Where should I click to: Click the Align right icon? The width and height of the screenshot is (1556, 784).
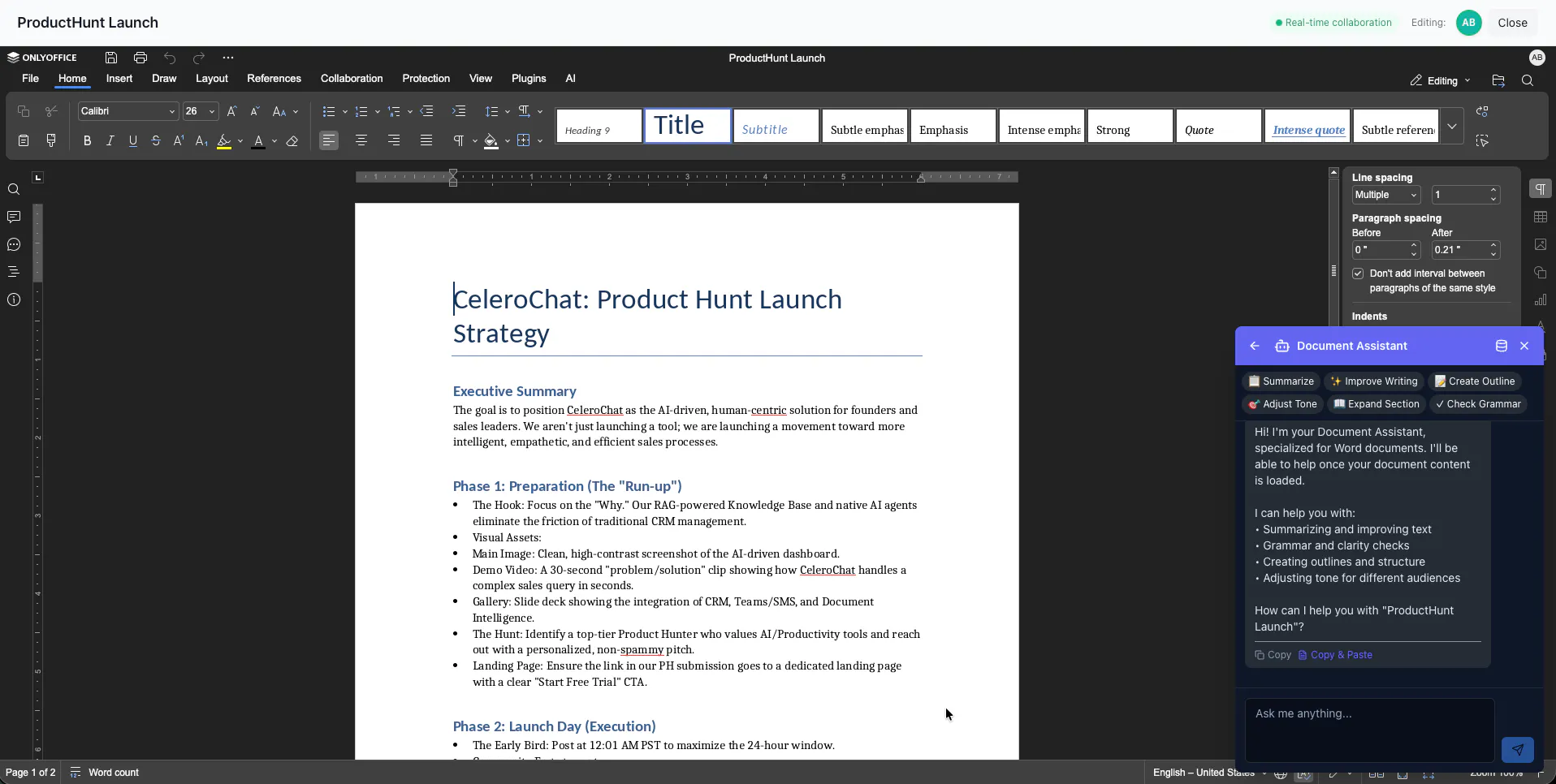[x=394, y=140]
